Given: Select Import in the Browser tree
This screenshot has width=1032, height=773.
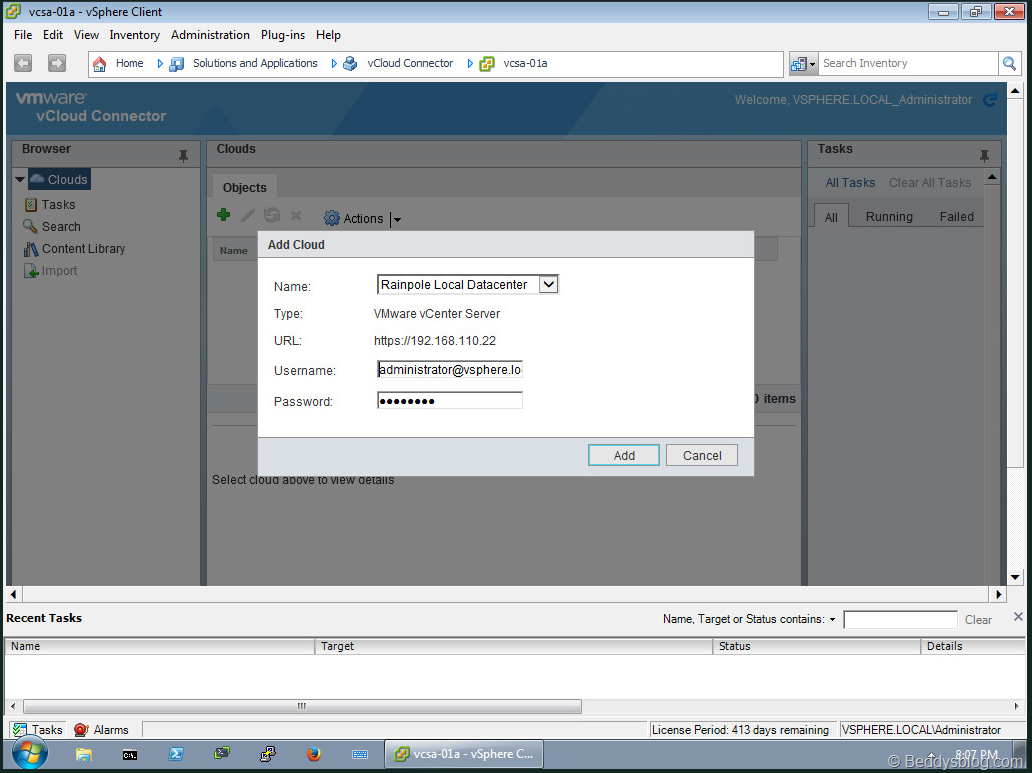Looking at the screenshot, I should 51,271.
